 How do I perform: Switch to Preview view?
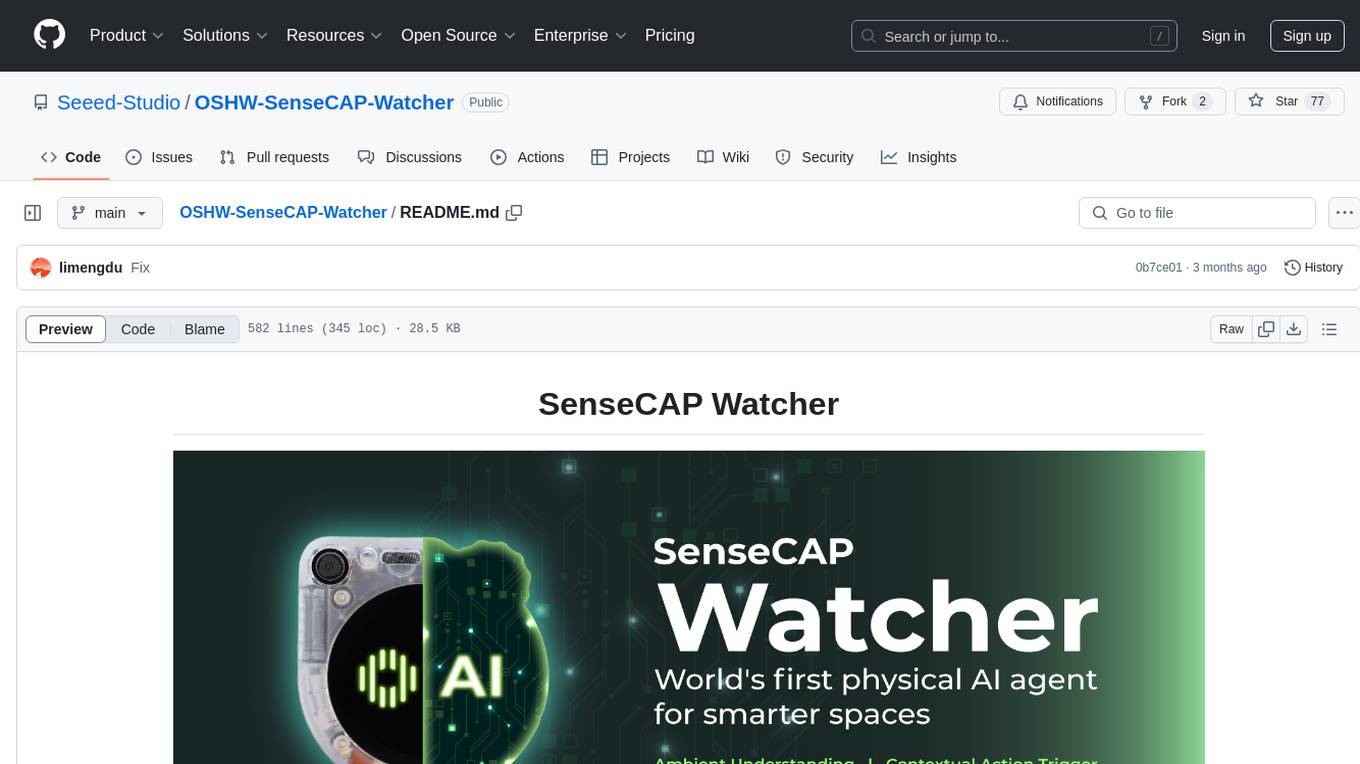(x=66, y=329)
